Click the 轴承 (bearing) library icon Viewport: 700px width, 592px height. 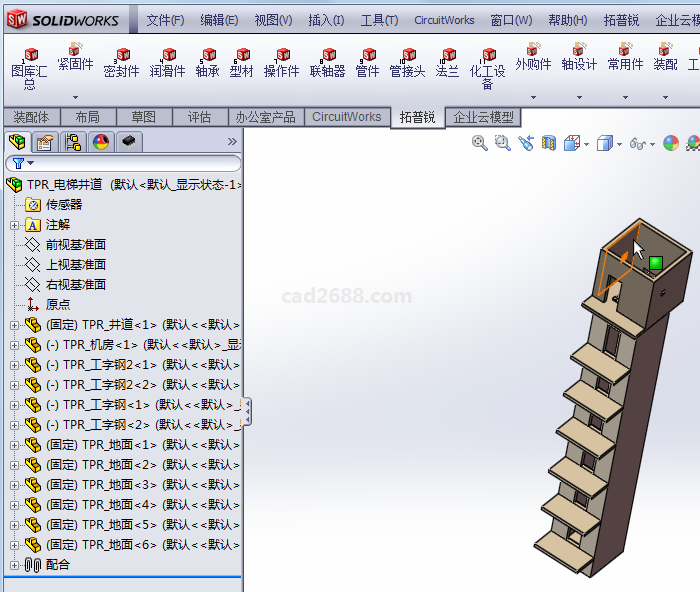click(207, 63)
